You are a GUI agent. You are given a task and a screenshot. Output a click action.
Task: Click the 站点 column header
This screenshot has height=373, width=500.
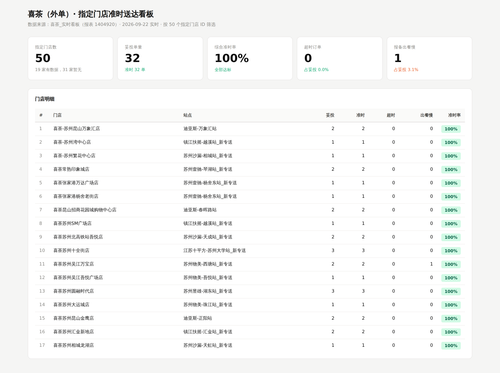point(187,115)
